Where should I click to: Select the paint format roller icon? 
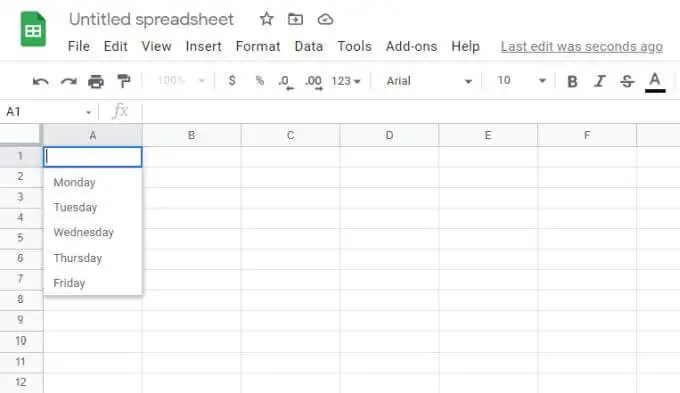point(124,81)
